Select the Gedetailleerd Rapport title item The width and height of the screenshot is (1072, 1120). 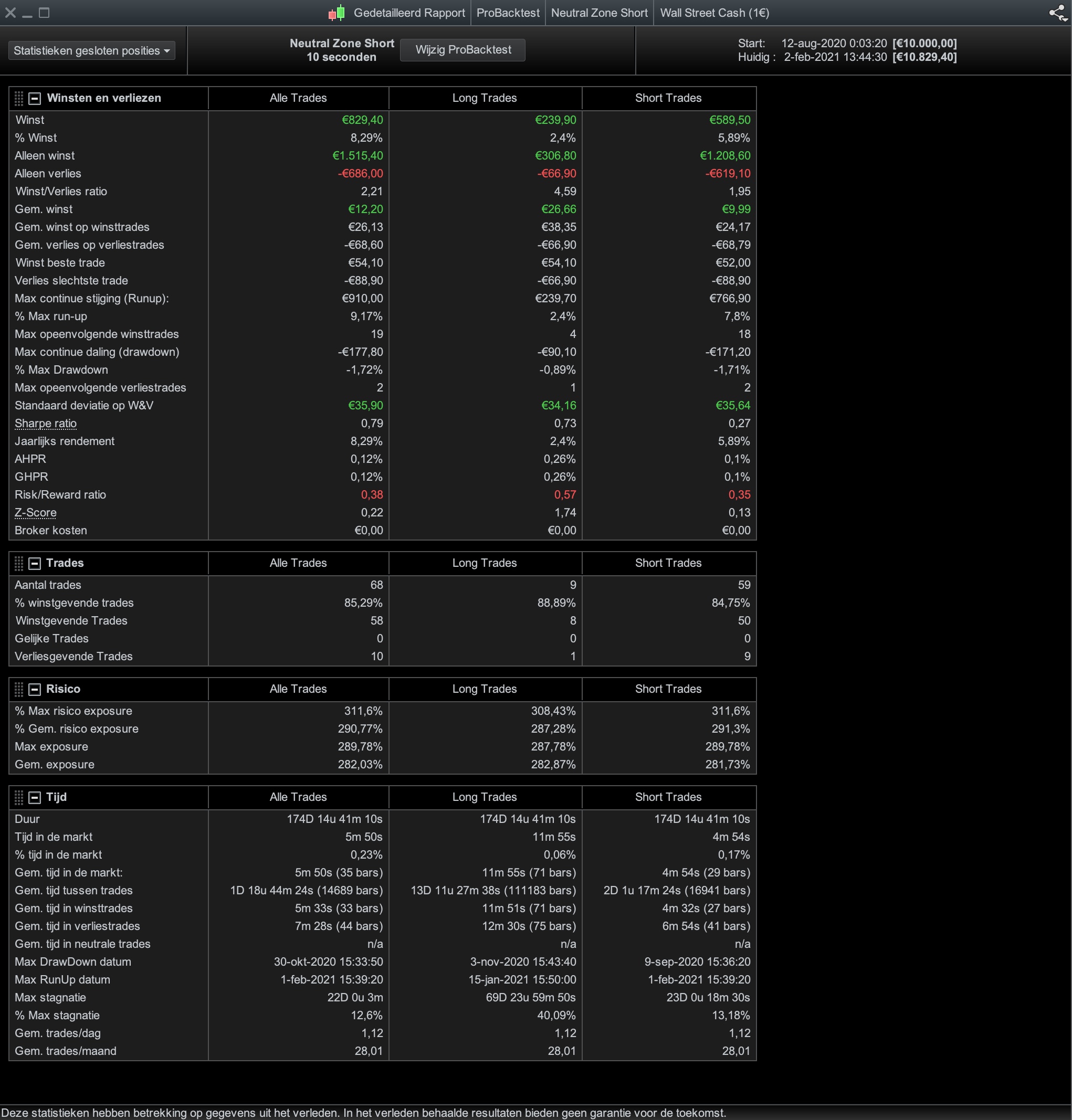click(x=408, y=13)
